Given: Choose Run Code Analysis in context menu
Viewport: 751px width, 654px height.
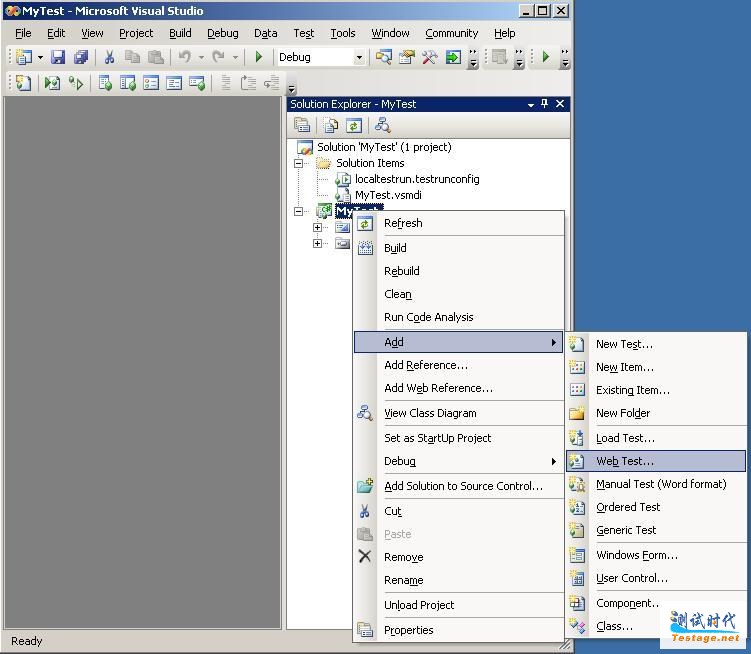Looking at the screenshot, I should (428, 317).
